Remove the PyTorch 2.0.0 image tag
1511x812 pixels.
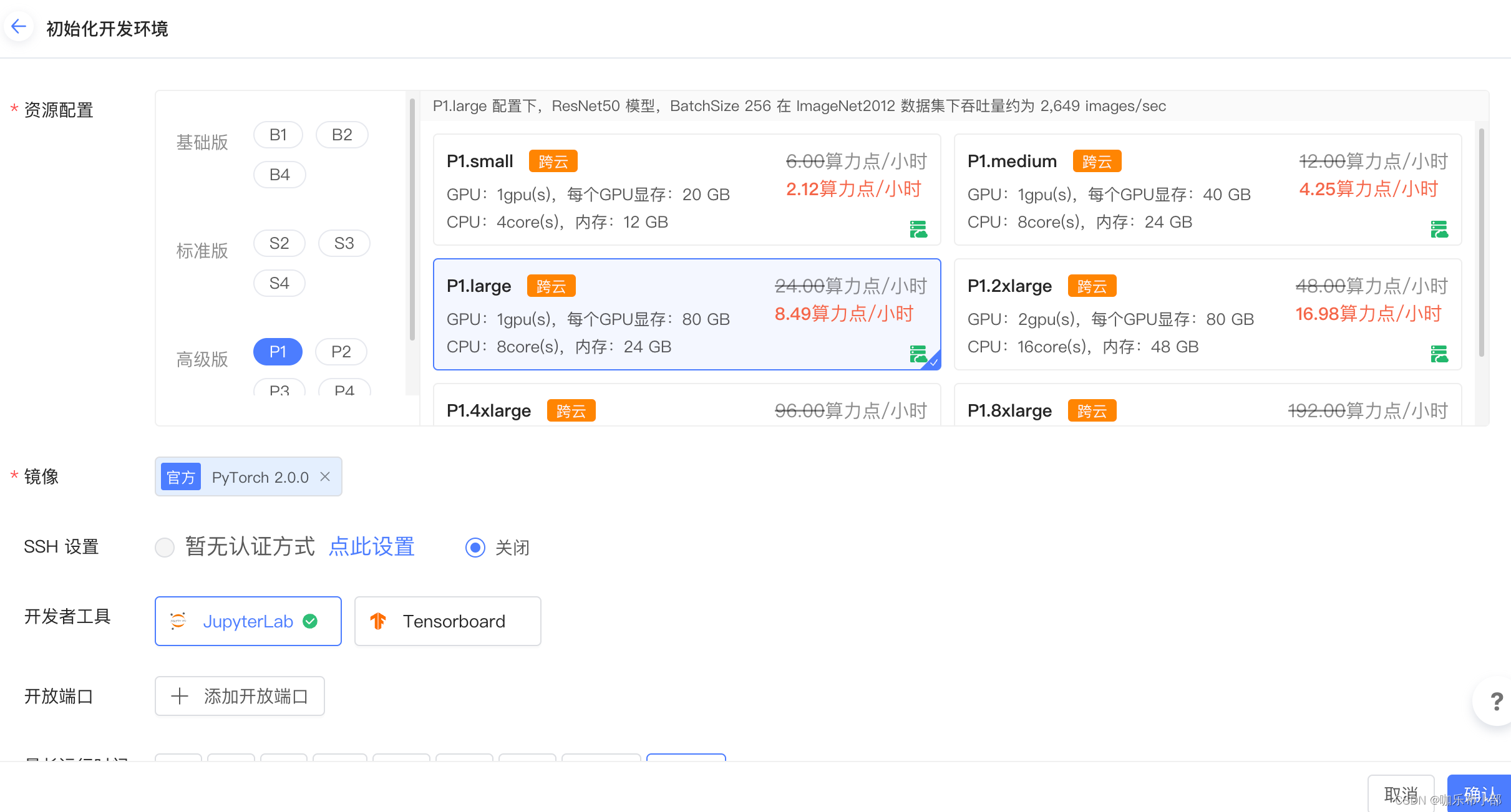pyautogui.click(x=325, y=476)
